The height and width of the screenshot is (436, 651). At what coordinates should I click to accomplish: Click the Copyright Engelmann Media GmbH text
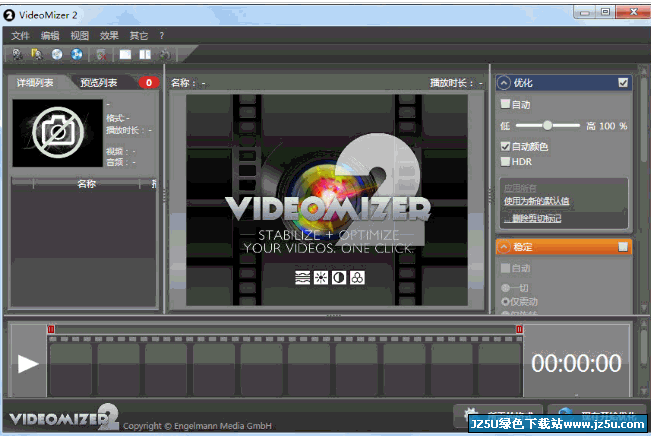pos(197,426)
